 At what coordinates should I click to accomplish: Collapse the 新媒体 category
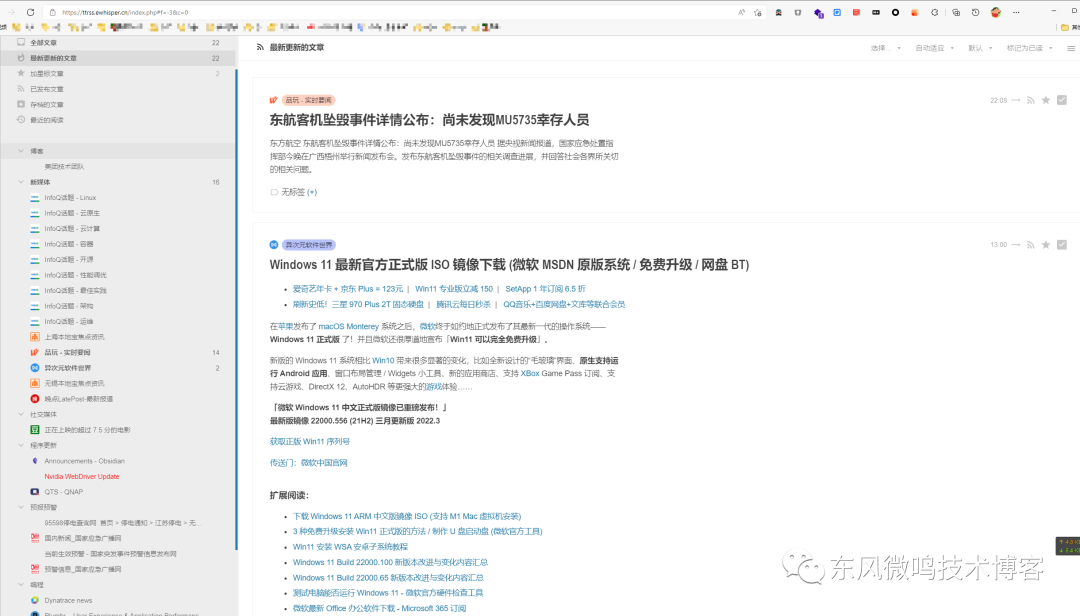click(x=21, y=182)
